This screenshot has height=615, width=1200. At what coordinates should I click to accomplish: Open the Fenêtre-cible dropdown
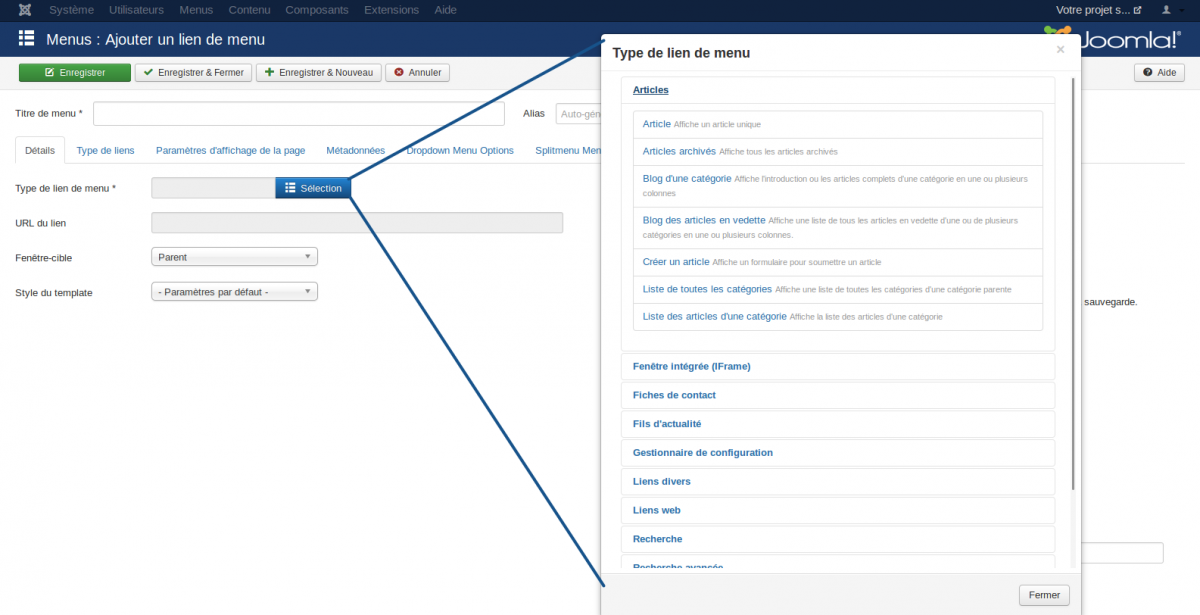pyautogui.click(x=234, y=257)
